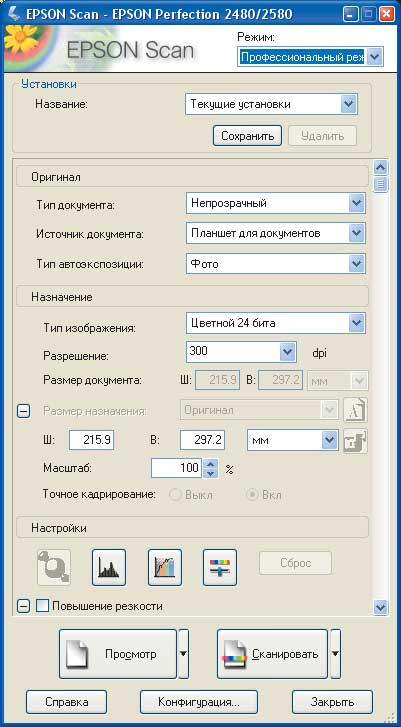Open the Auto Exposure adjustment icon
Image resolution: width=401 pixels, height=727 pixels.
pos(54,567)
